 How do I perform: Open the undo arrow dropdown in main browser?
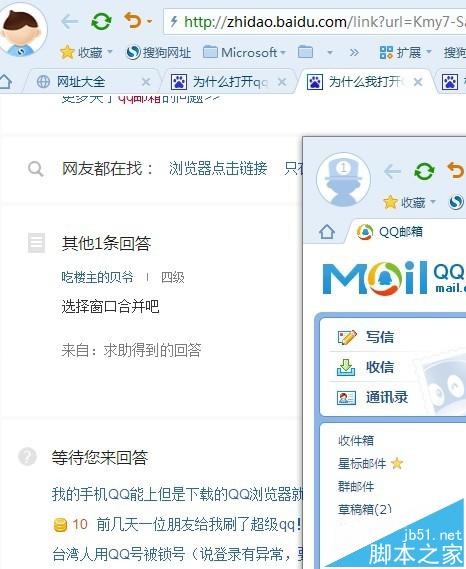click(149, 22)
